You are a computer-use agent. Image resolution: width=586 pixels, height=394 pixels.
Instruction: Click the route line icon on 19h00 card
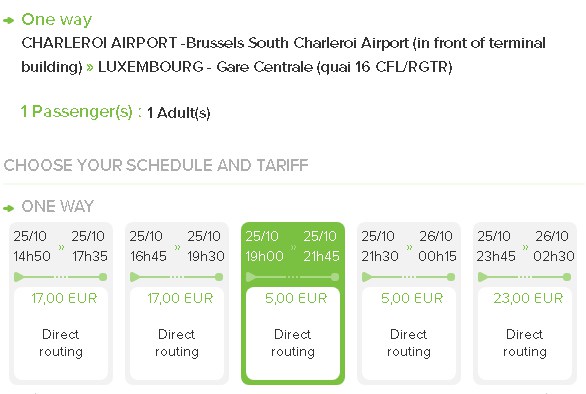tap(293, 277)
